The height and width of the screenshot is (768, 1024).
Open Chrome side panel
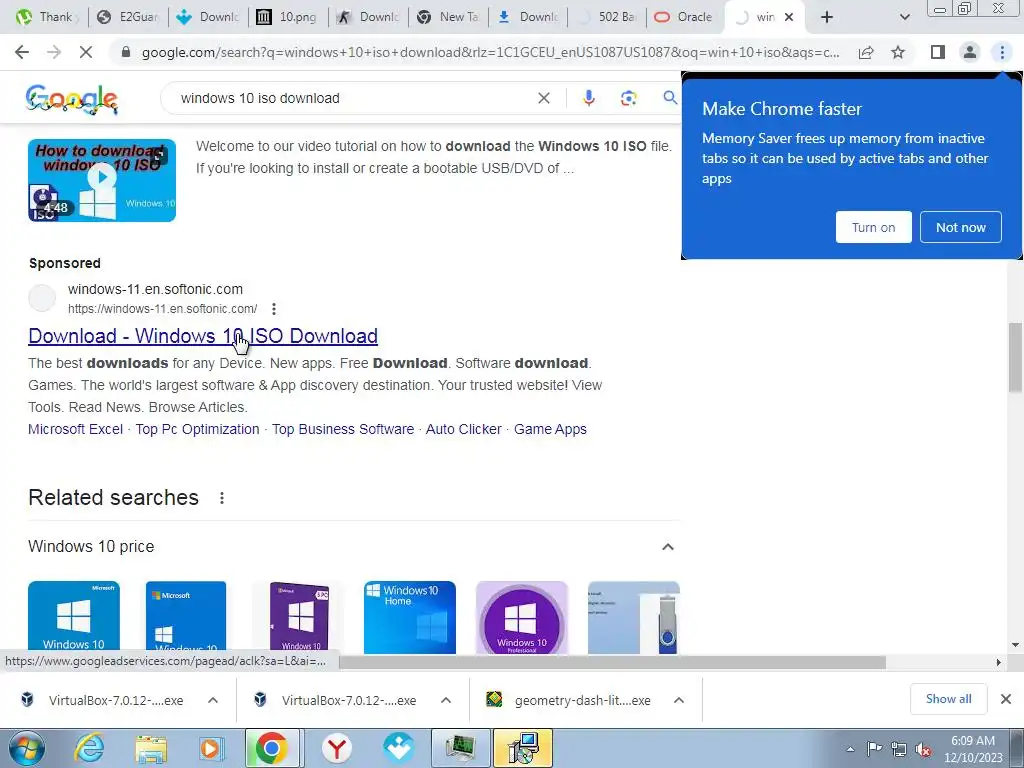pyautogui.click(x=938, y=52)
